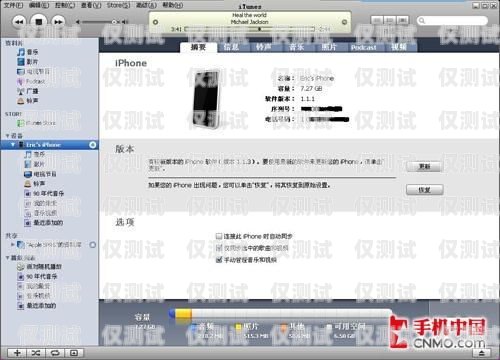Eject the Apple shared library
This screenshot has width=500, height=360.
click(93, 245)
